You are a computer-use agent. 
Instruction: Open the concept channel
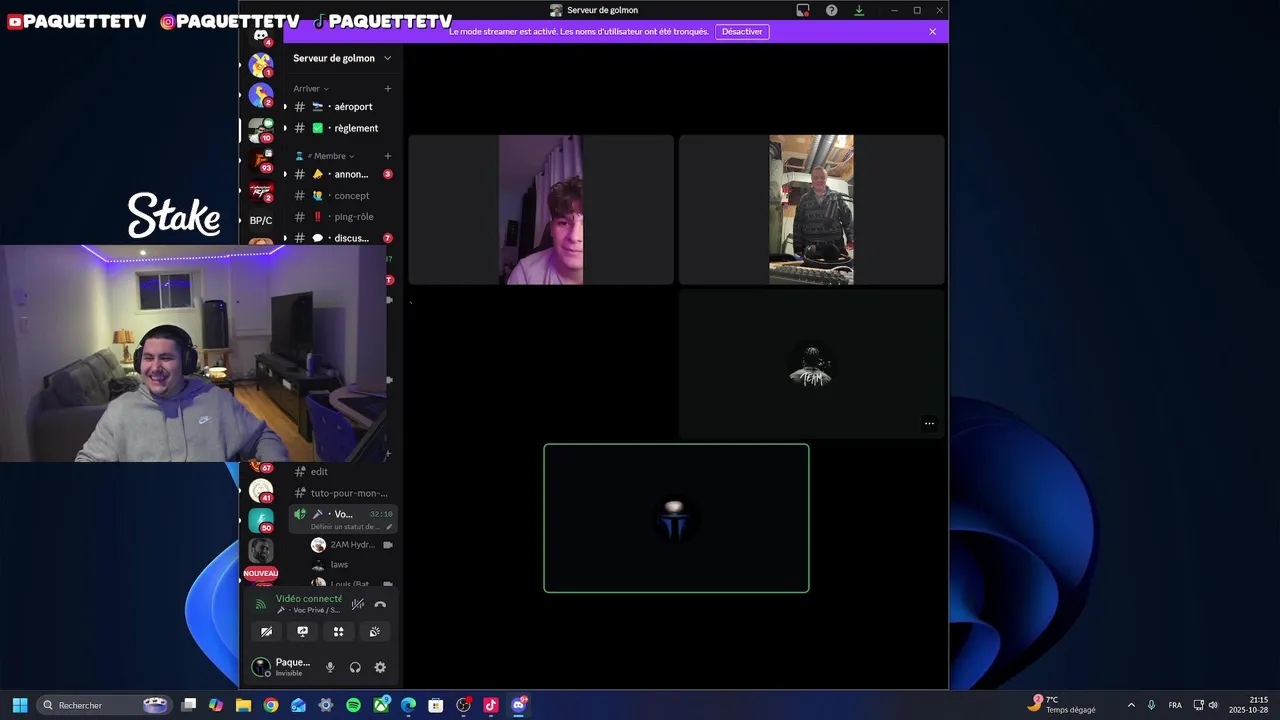(x=343, y=196)
